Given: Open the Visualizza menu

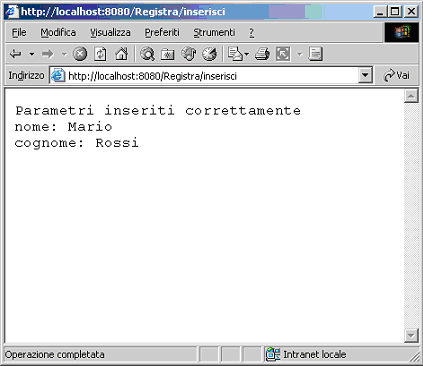Looking at the screenshot, I should click(x=110, y=32).
